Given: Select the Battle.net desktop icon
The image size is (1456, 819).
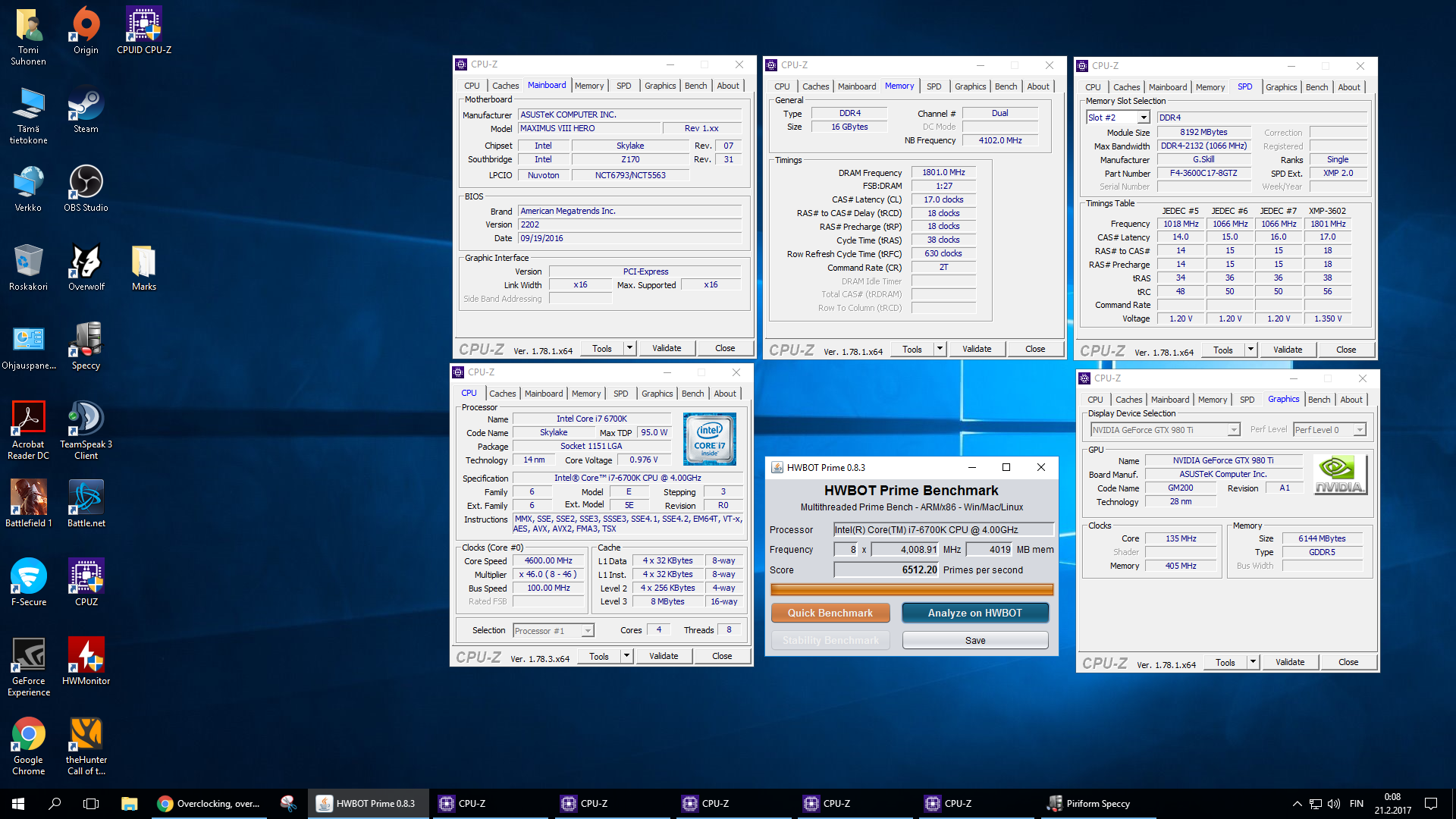Looking at the screenshot, I should click(x=86, y=504).
